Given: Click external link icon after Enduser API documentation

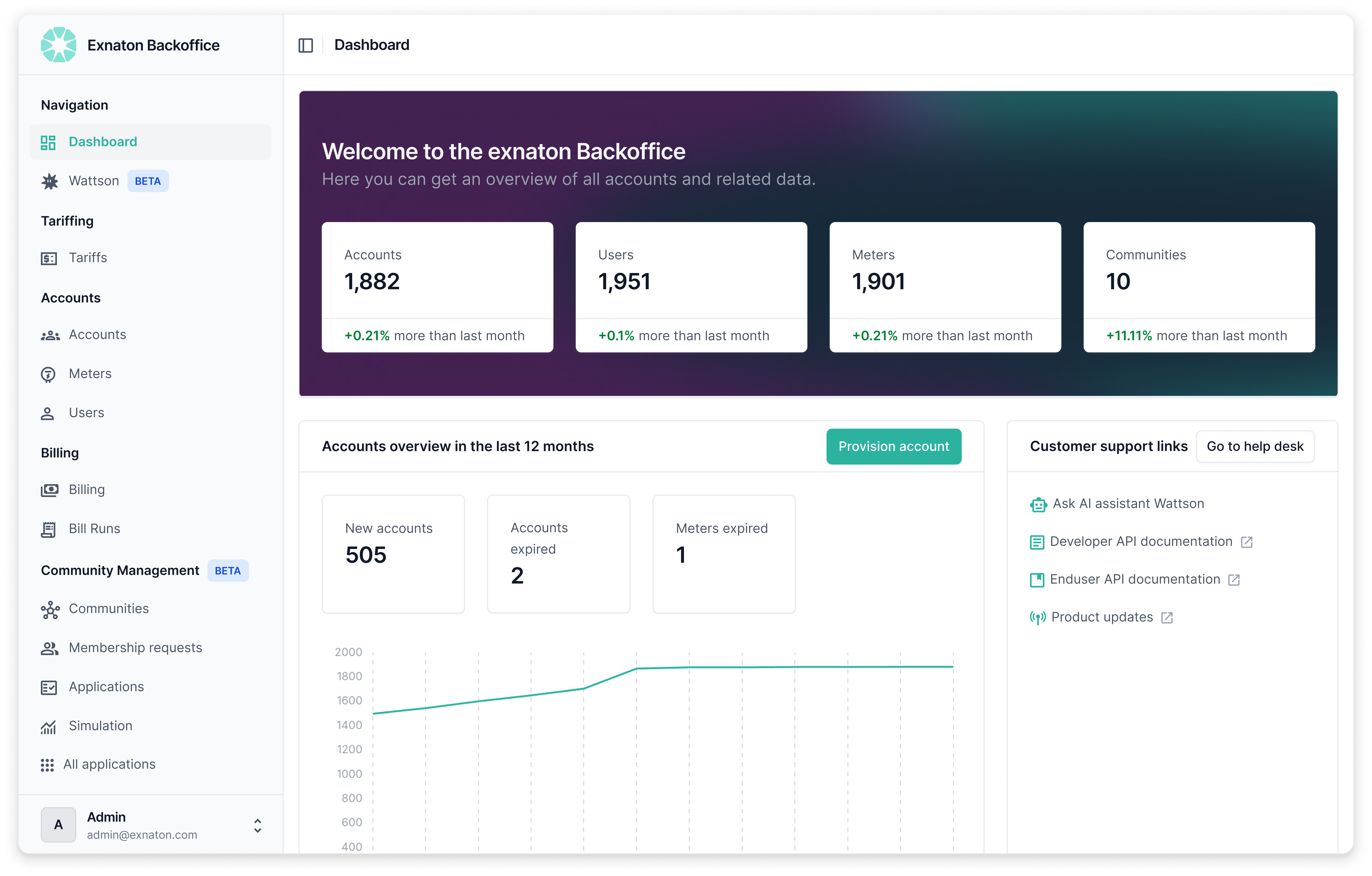Looking at the screenshot, I should tap(1234, 580).
